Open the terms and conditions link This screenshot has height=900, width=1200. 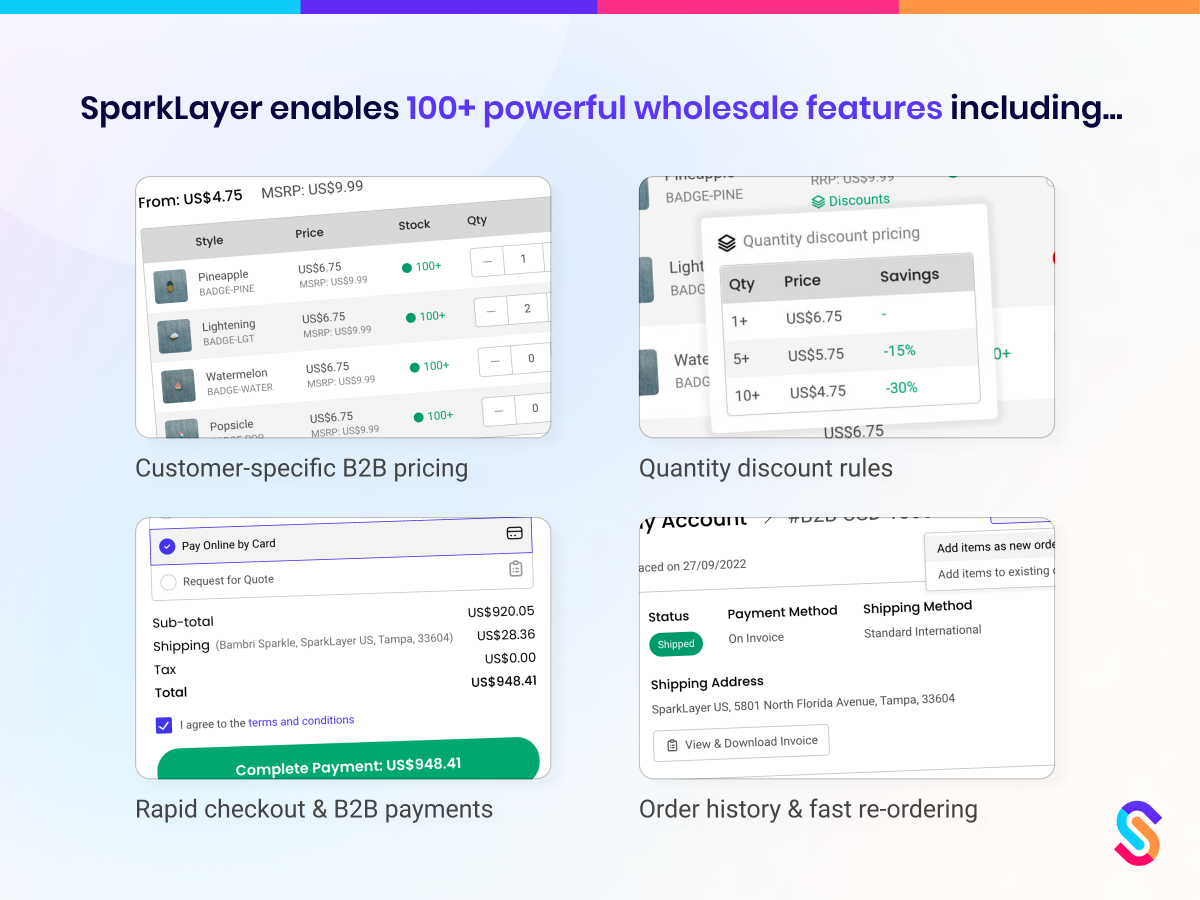301,721
